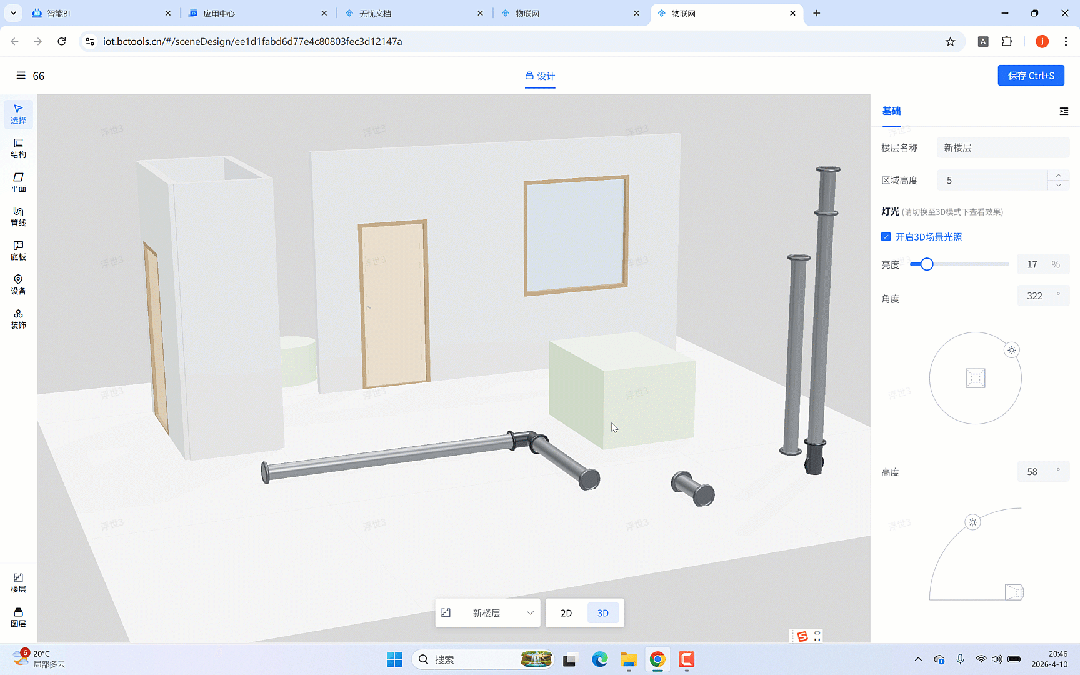
Task: Click the orange app icon on the taskbar
Action: (x=686, y=659)
